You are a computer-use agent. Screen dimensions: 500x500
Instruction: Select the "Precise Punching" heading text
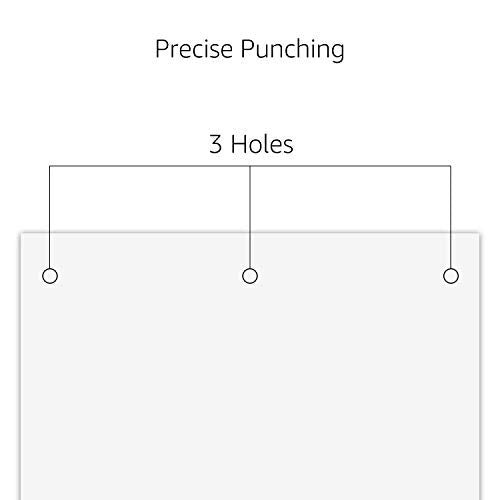tap(250, 49)
